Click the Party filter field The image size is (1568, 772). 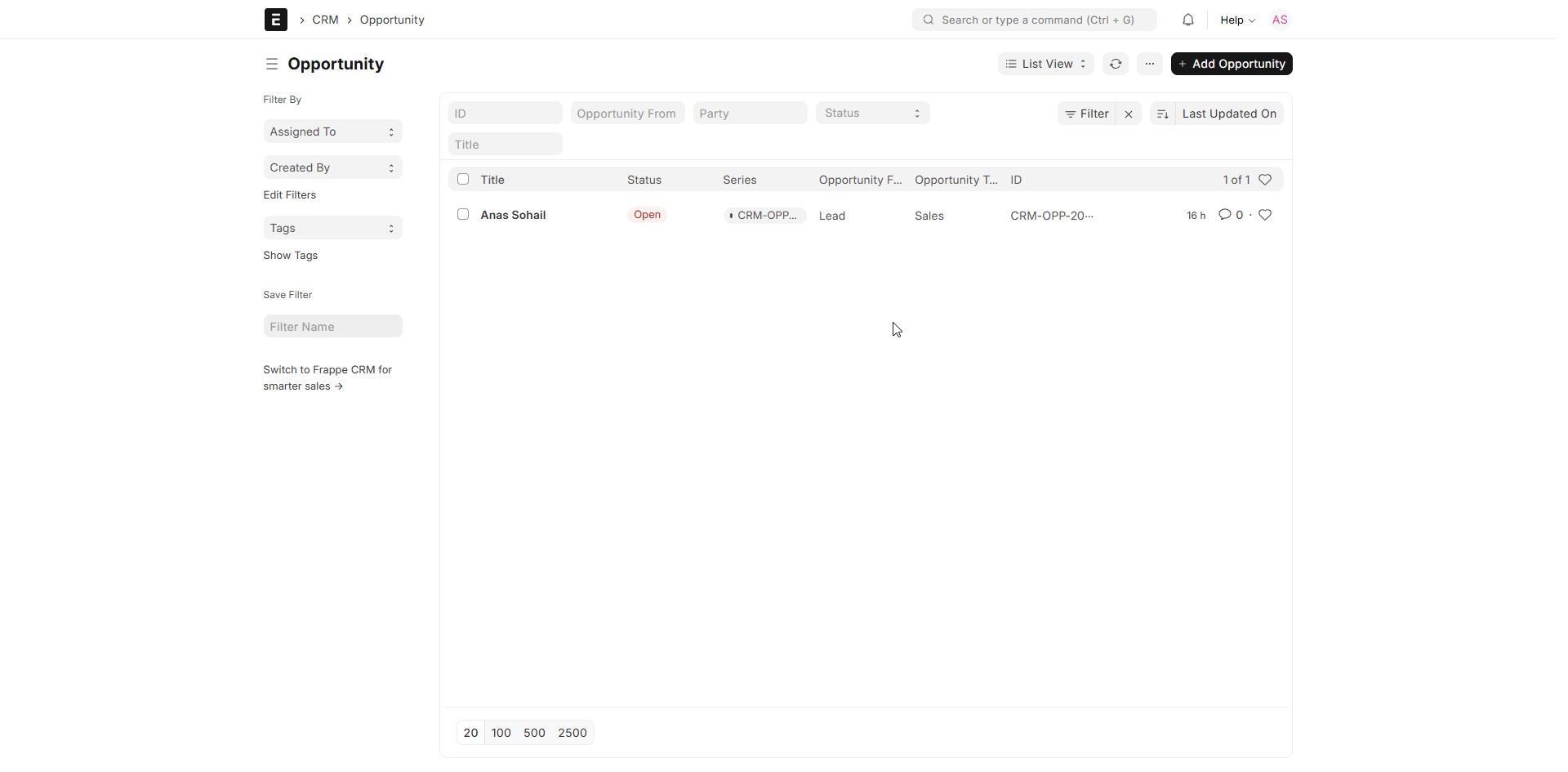pos(749,114)
